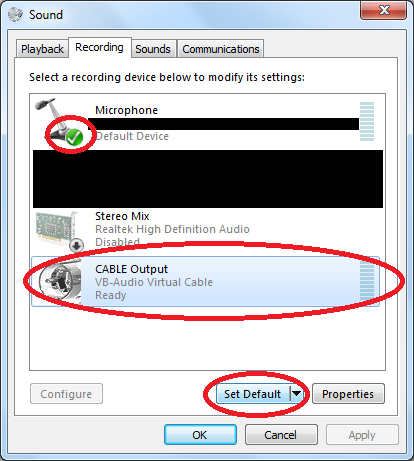The width and height of the screenshot is (414, 461).
Task: Open the Set Default dropdown arrow
Action: 296,394
